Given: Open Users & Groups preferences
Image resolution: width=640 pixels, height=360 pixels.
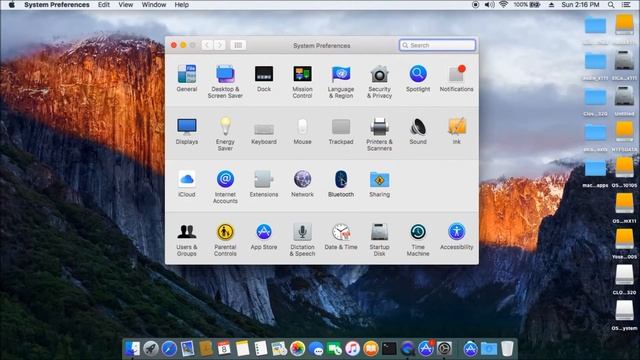Looking at the screenshot, I should (x=187, y=240).
